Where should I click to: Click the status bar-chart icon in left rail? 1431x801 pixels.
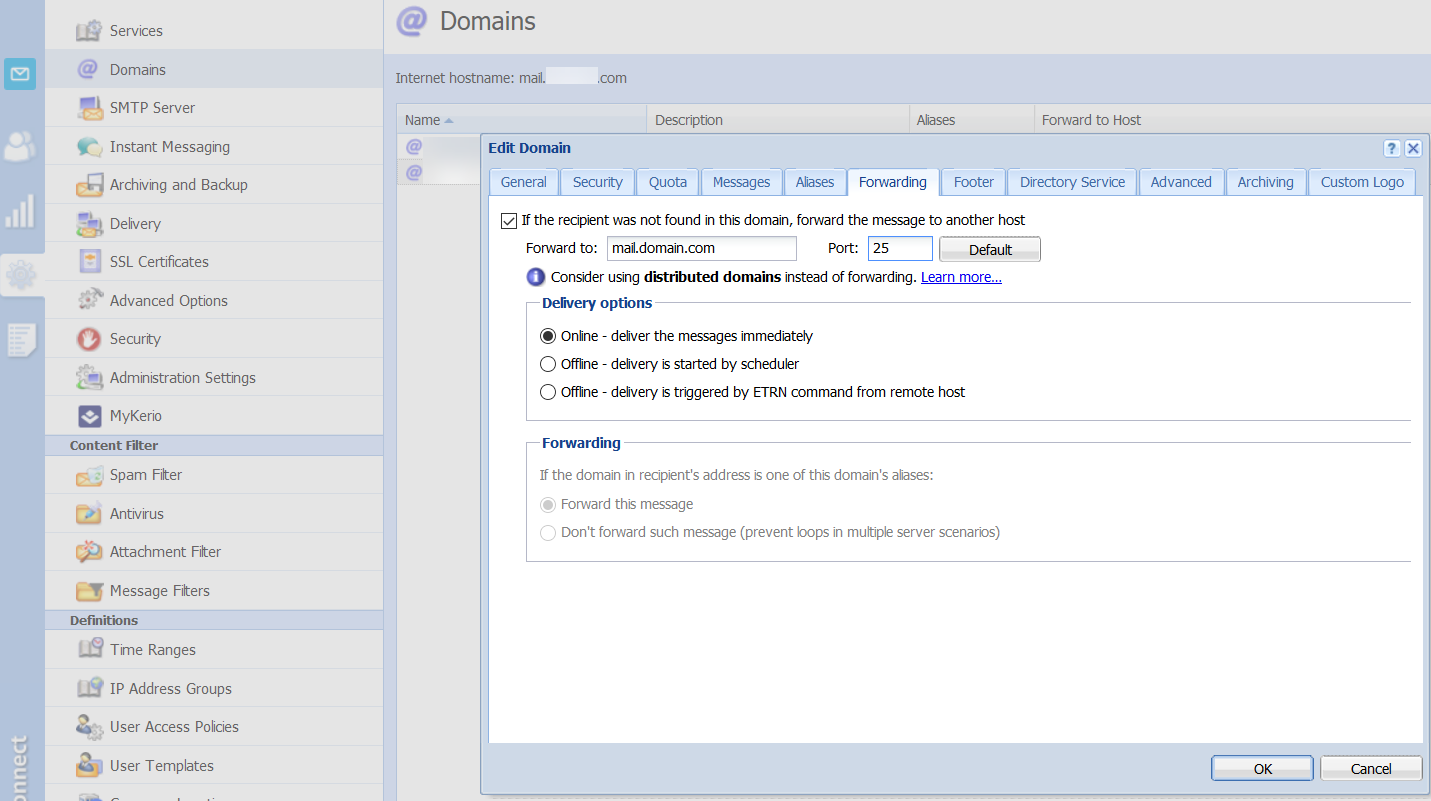pyautogui.click(x=20, y=211)
